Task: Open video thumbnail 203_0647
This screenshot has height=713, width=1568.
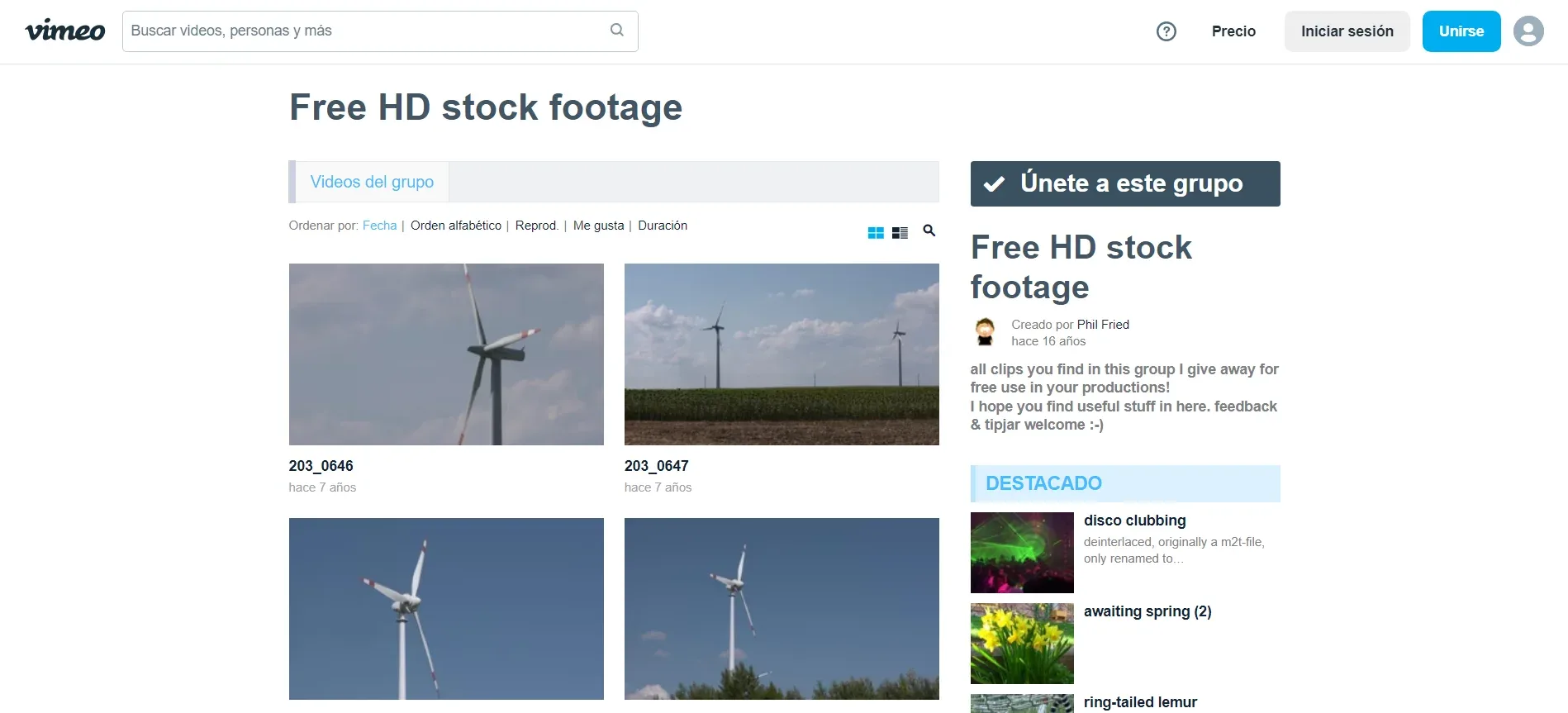Action: 782,354
